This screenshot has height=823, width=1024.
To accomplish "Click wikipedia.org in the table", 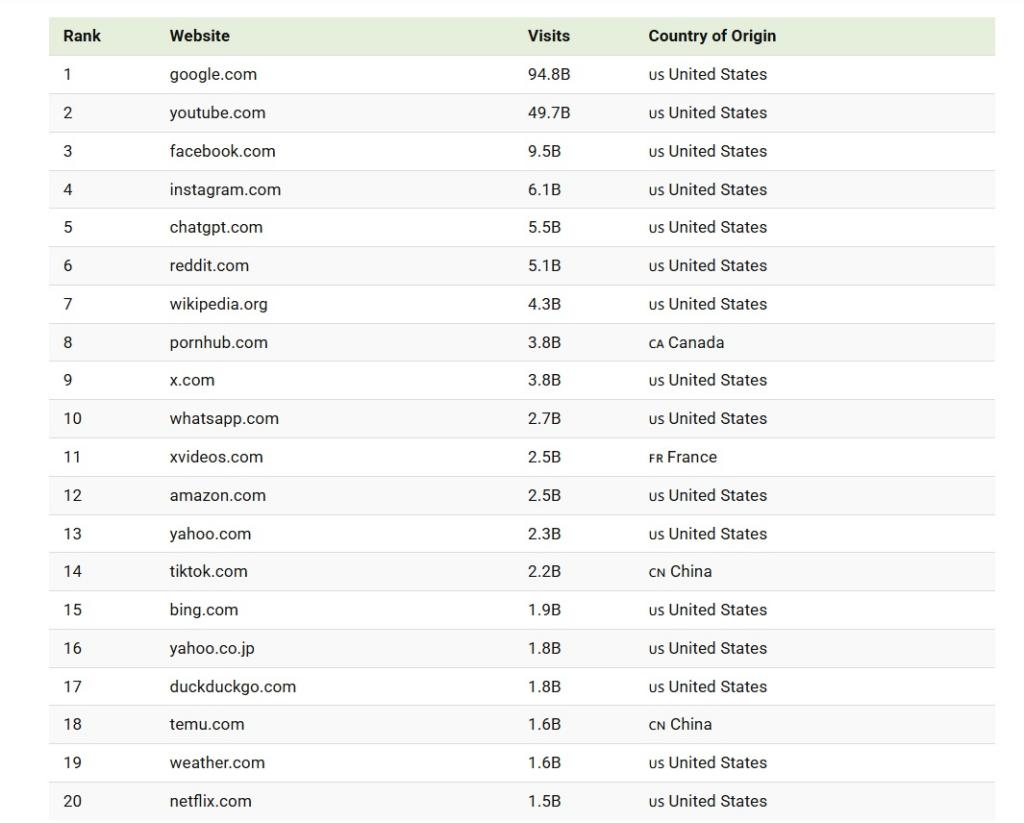I will [x=218, y=304].
